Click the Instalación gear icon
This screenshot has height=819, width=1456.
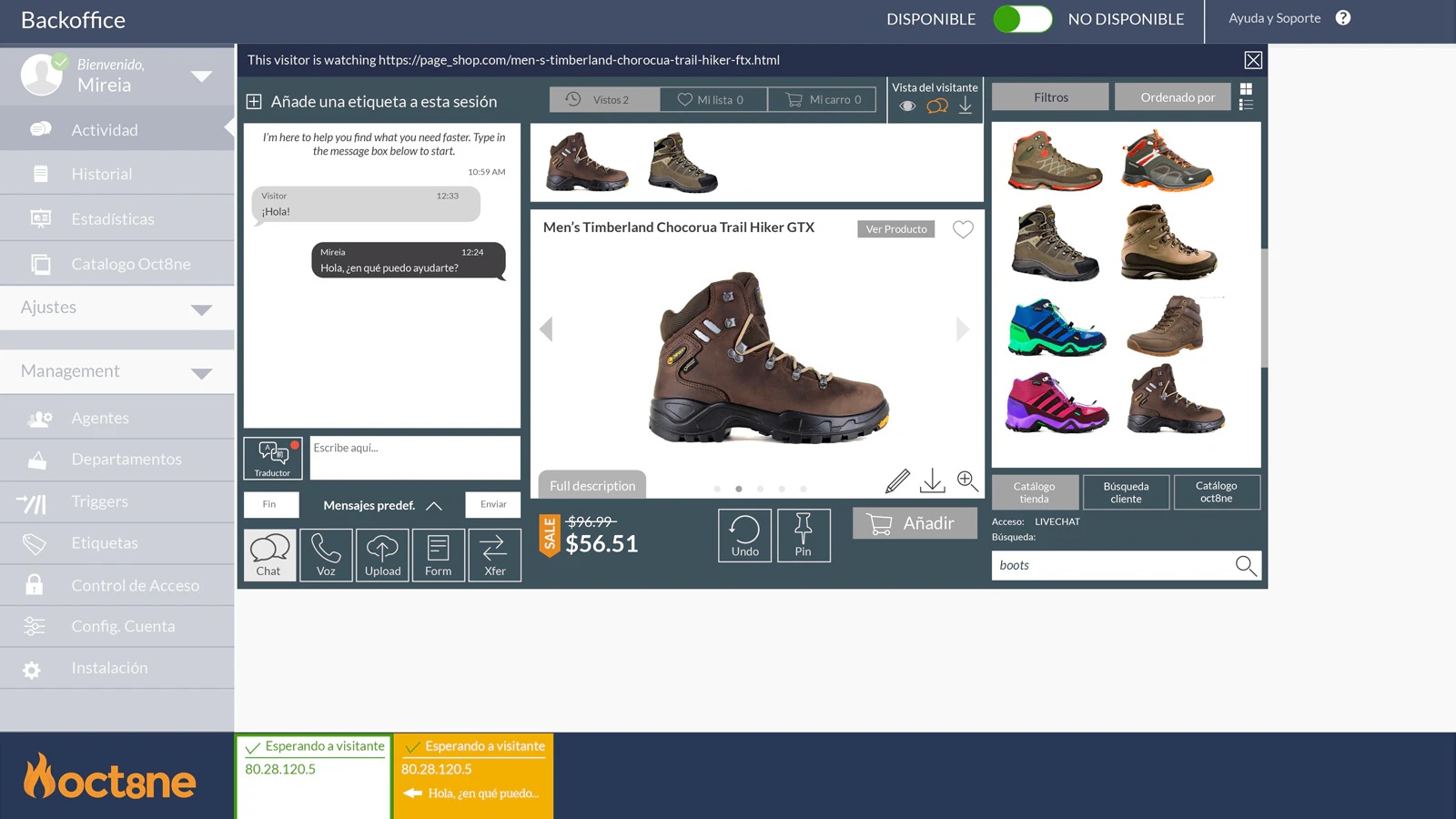(32, 670)
